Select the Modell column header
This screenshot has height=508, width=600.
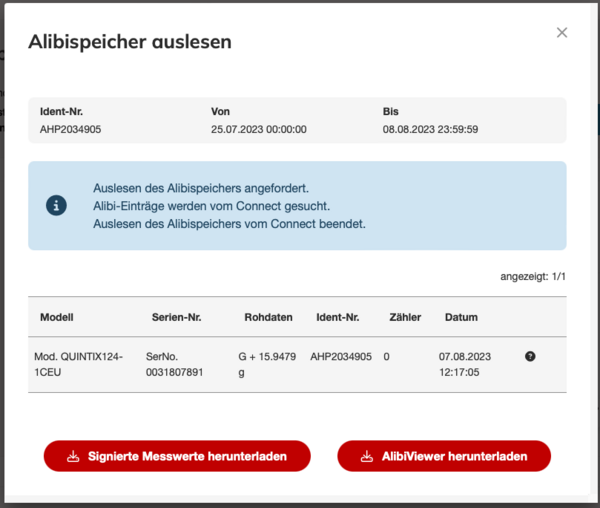pyautogui.click(x=57, y=317)
